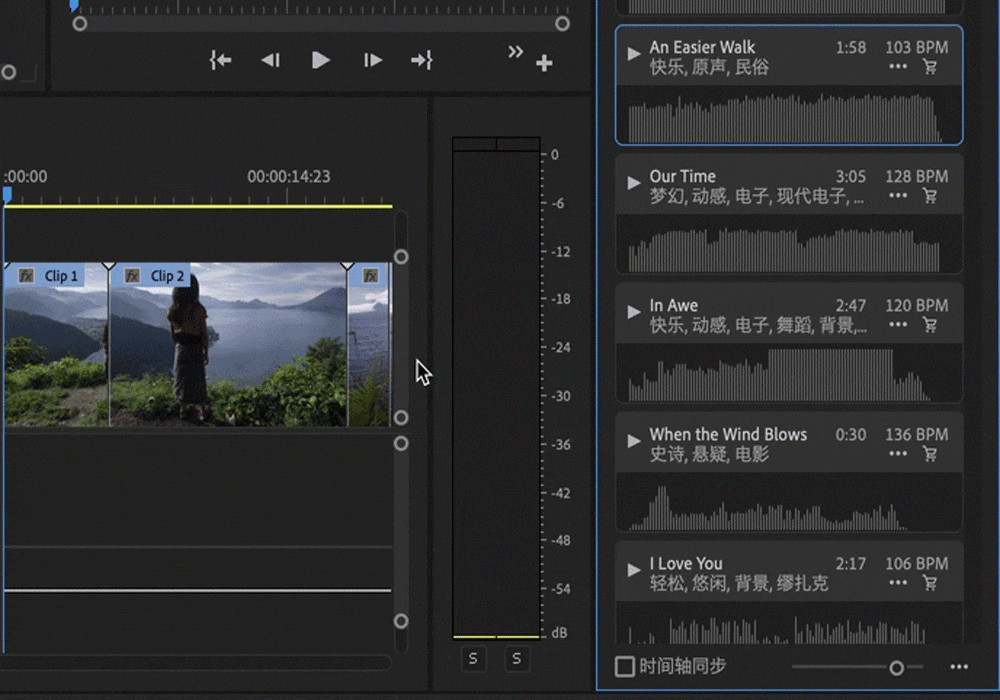Toggle right channel solo S button
This screenshot has width=1000, height=700.
517,658
